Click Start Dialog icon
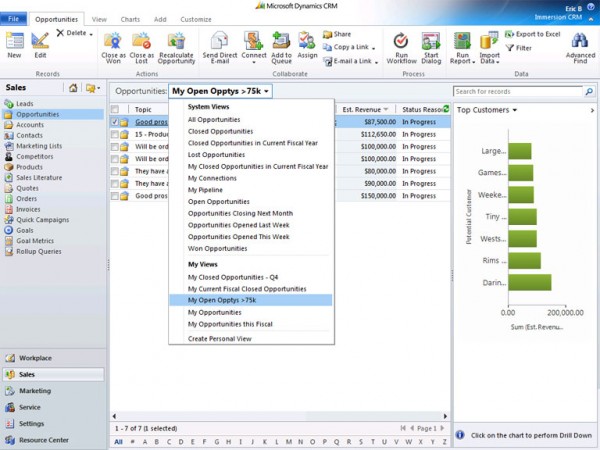The width and height of the screenshot is (600, 450). point(431,41)
